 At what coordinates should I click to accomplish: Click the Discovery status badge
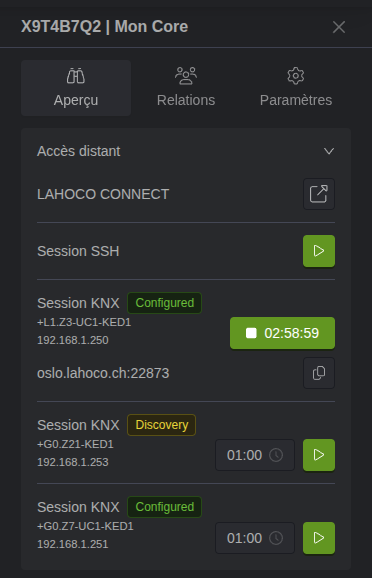(x=161, y=425)
